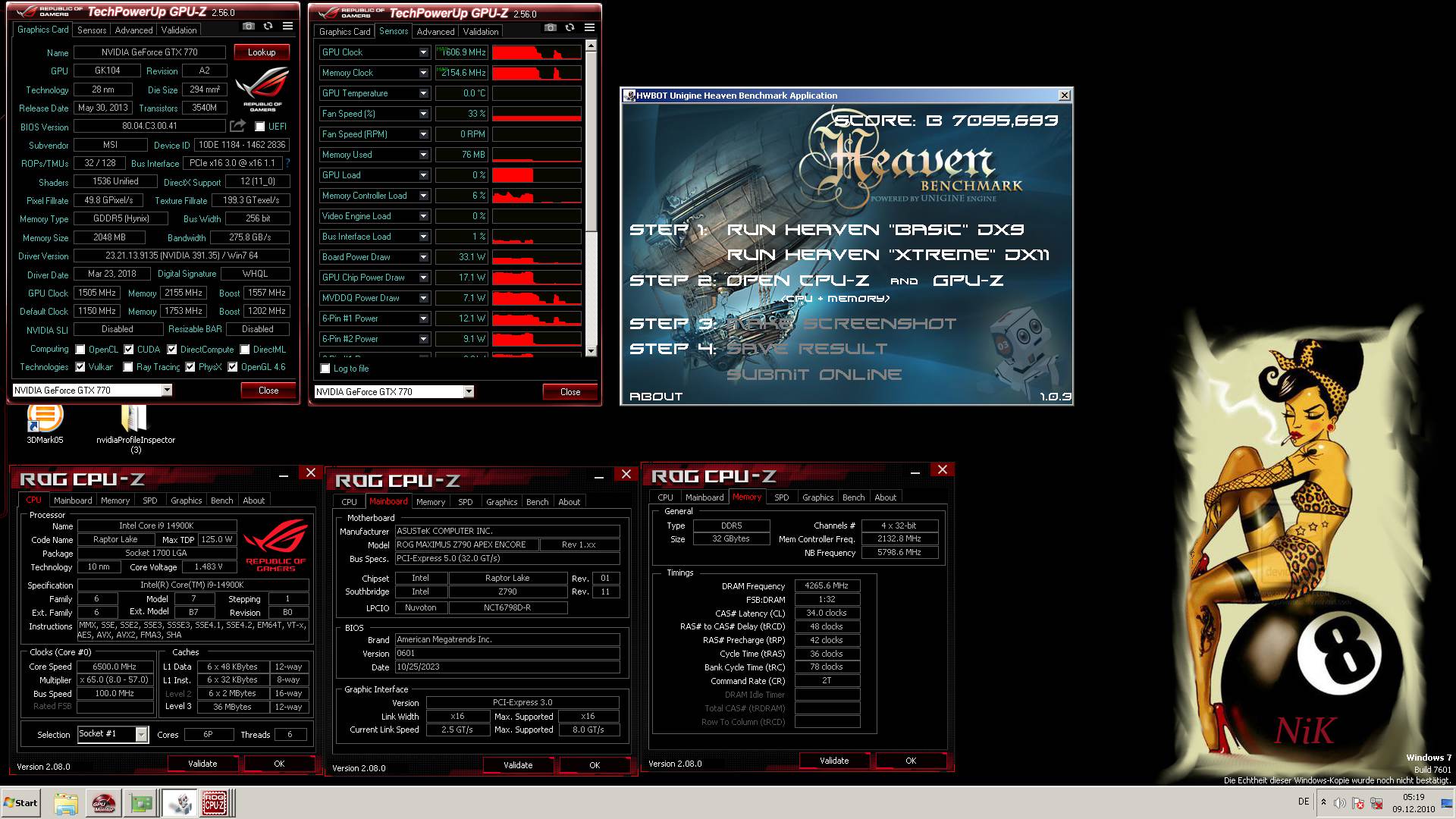1456x819 pixels.
Task: Open SPD tab in CPU-Z Memory window
Action: pos(781,497)
